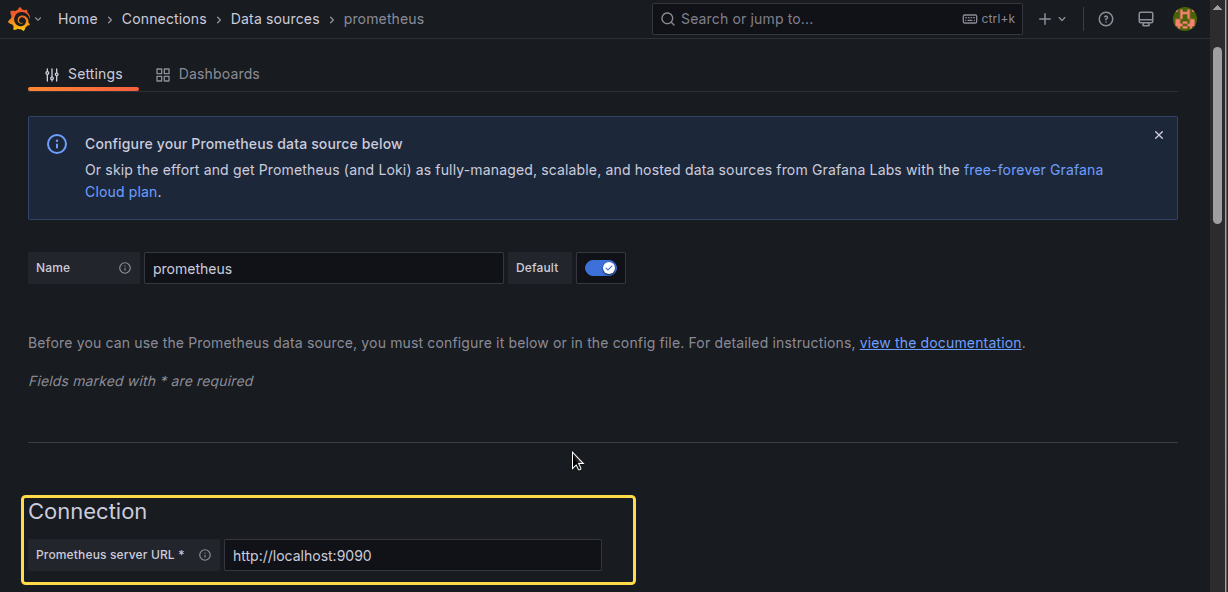Screen dimensions: 1228x592
Task: Expand the chevron beside the Grafana logo
Action: pos(38,19)
